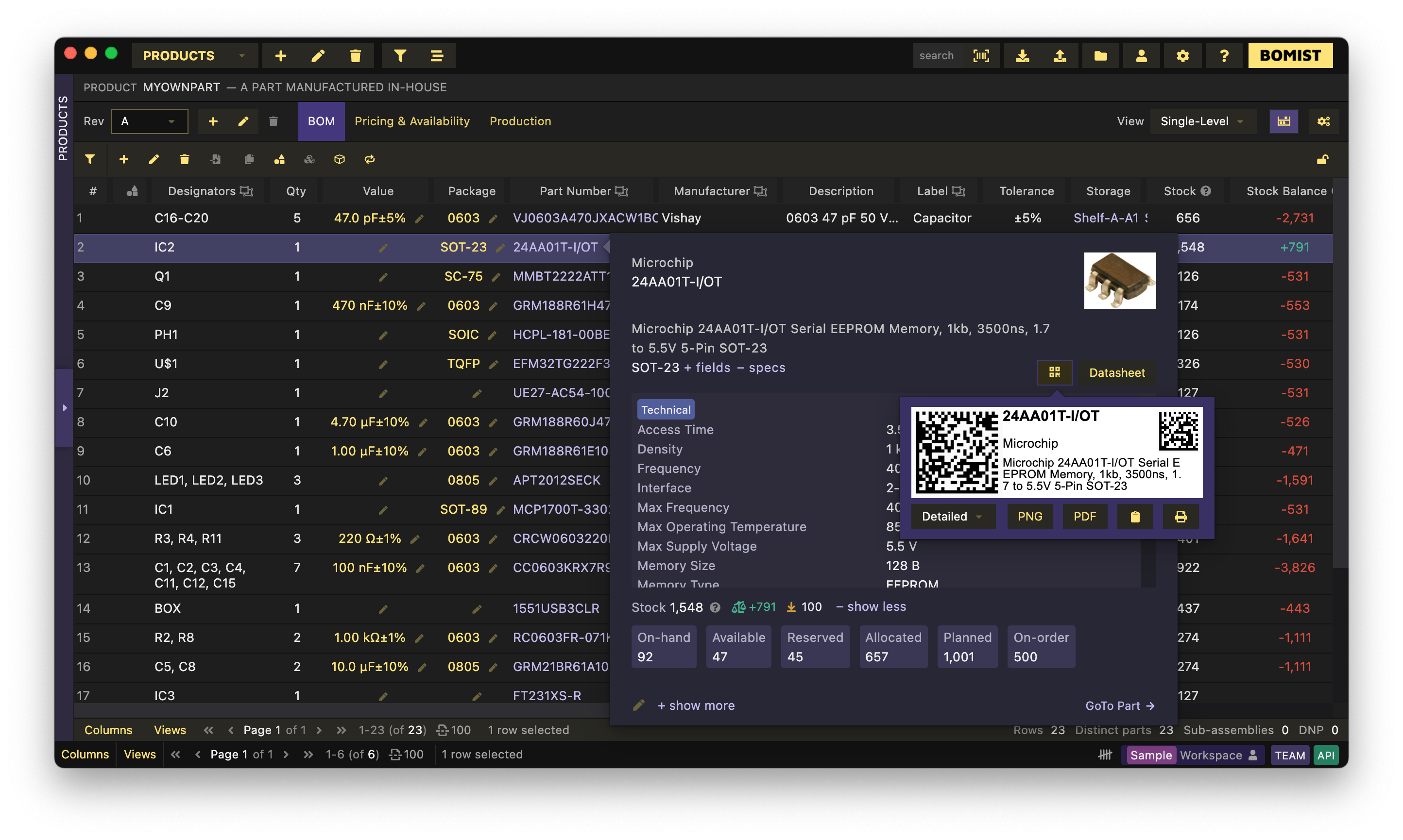1403x840 pixels.
Task: Click the barcode scanner icon in search
Action: [x=981, y=55]
